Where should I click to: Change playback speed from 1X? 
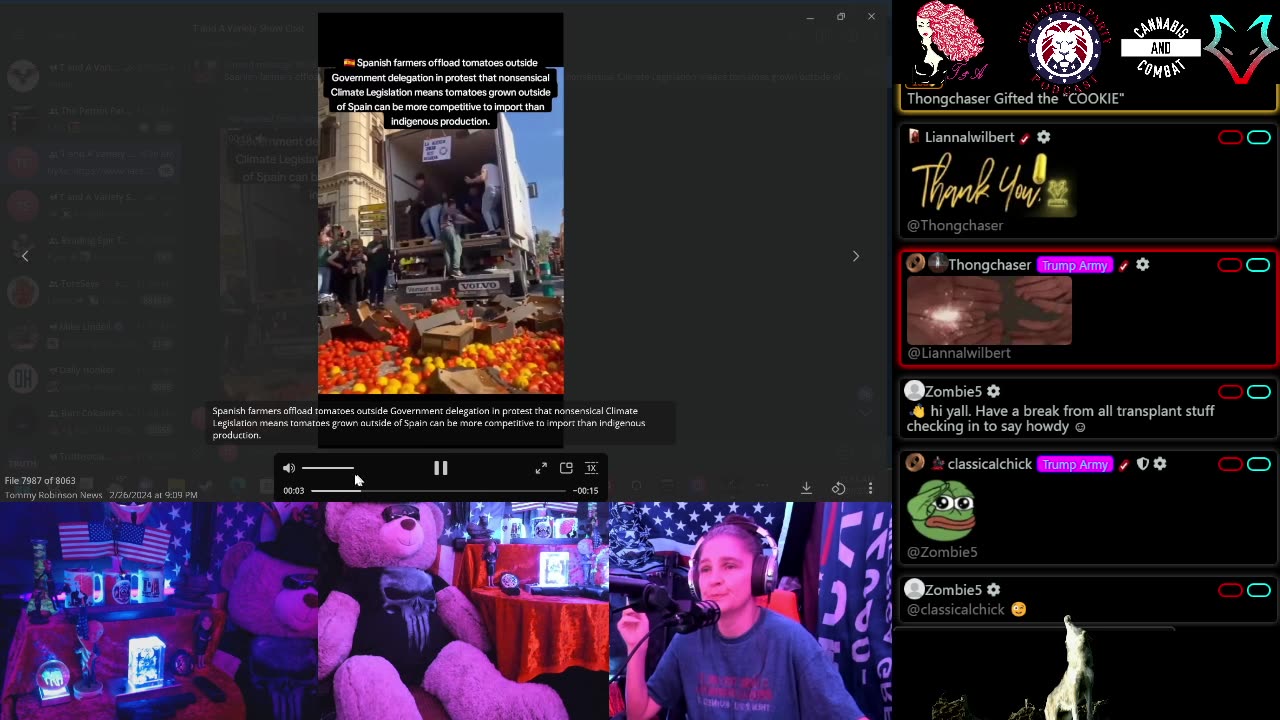coord(591,468)
